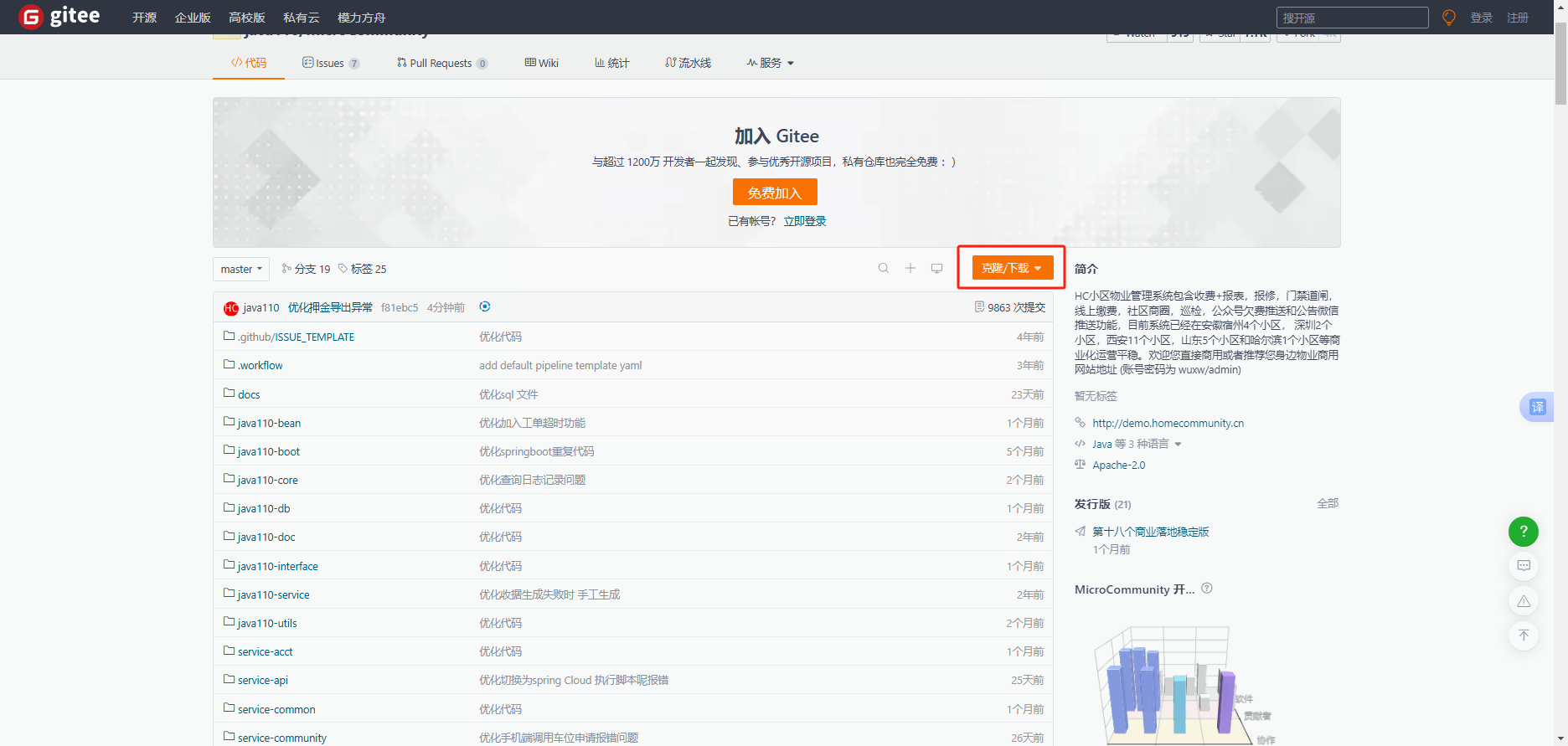
Task: Open the java110-service folder
Action: click(x=273, y=594)
